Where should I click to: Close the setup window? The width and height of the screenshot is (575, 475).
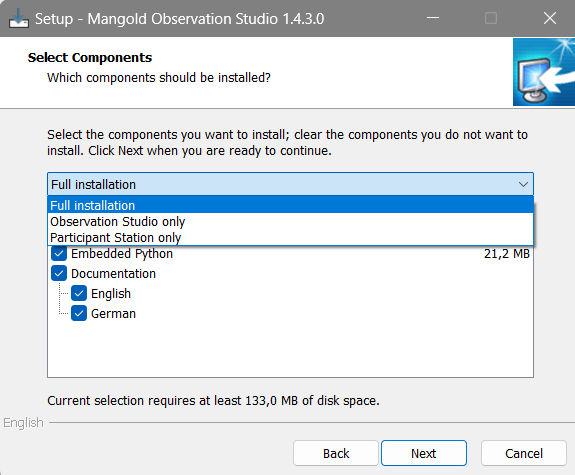click(x=550, y=18)
